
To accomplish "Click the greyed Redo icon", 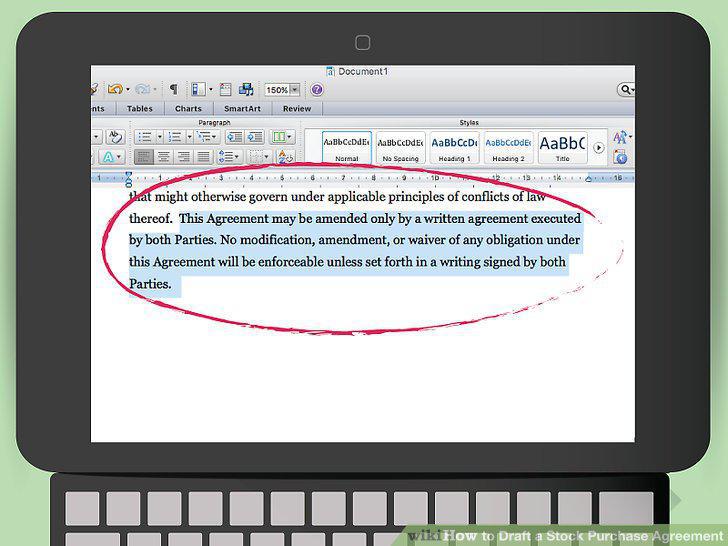I will [x=143, y=89].
